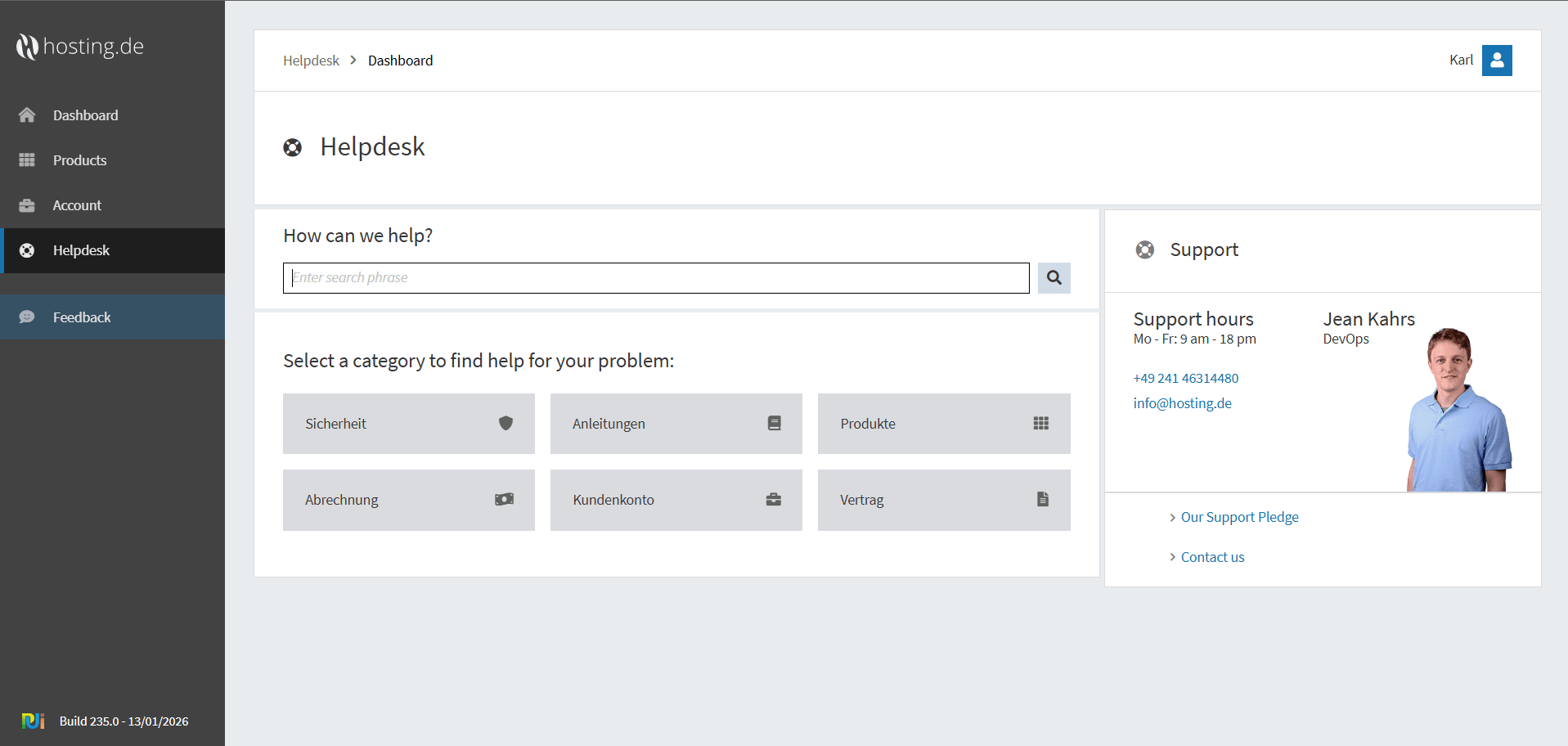Click chevron before Contact us
Image resolution: width=1568 pixels, height=746 pixels.
coord(1172,557)
